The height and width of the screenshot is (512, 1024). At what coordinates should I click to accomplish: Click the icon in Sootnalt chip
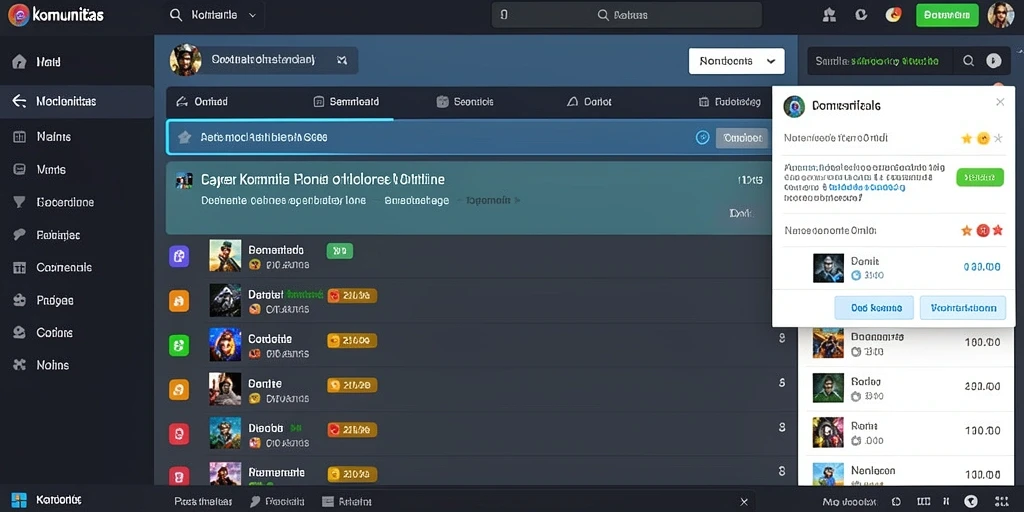pyautogui.click(x=342, y=60)
